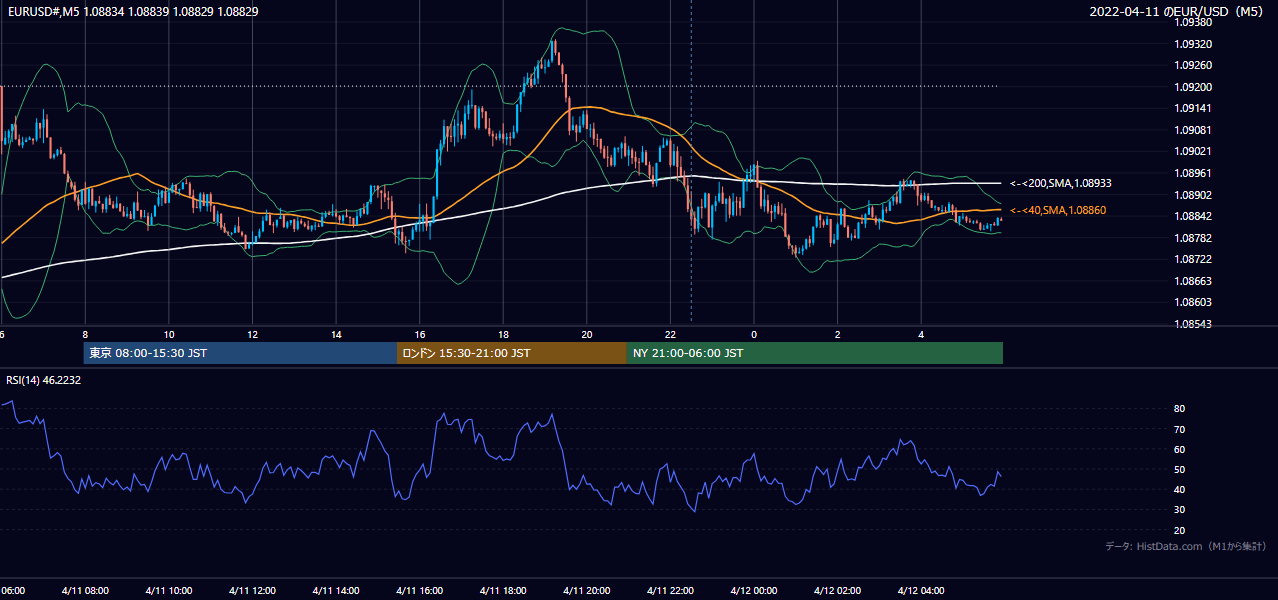Viewport: 1278px width, 600px height.
Task: Click the 4/11 18:00 date axis label
Action: [503, 591]
